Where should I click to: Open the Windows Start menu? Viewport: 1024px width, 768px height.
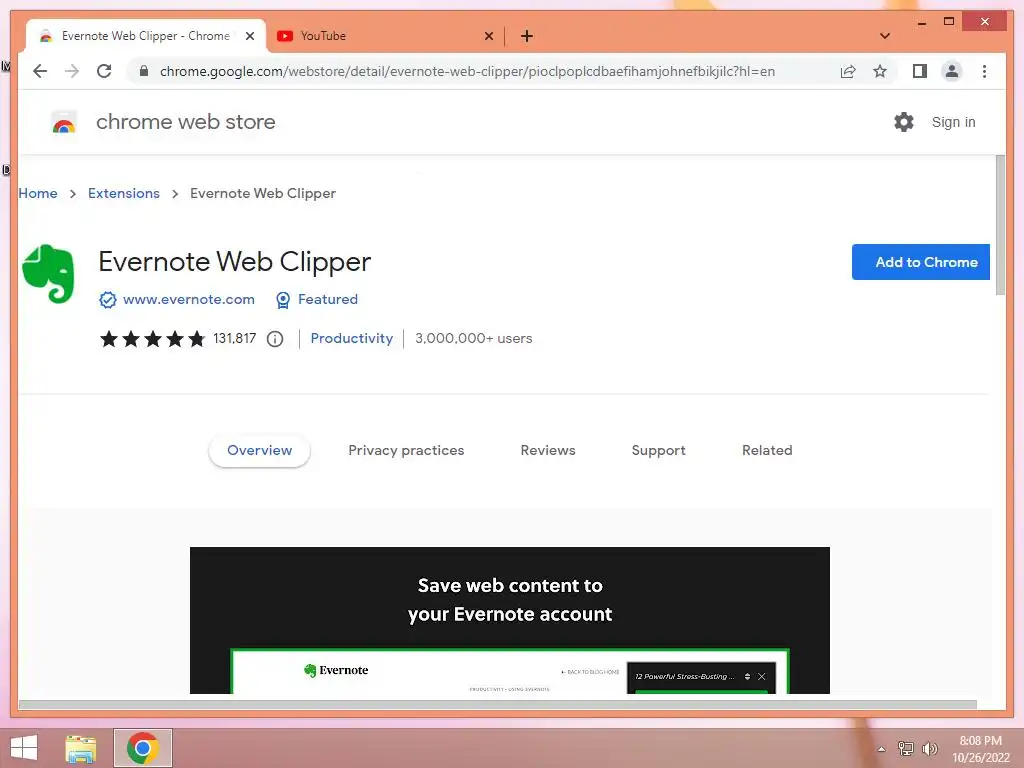pyautogui.click(x=24, y=748)
